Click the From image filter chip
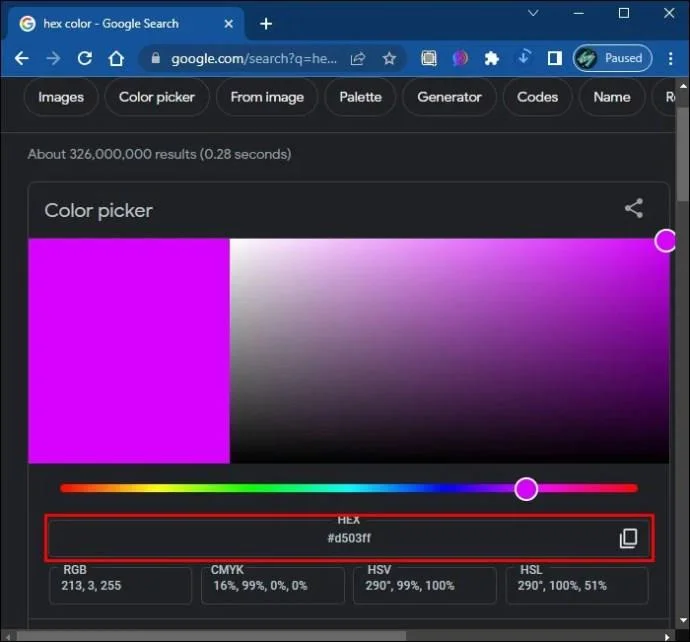The image size is (690, 642). (x=265, y=97)
